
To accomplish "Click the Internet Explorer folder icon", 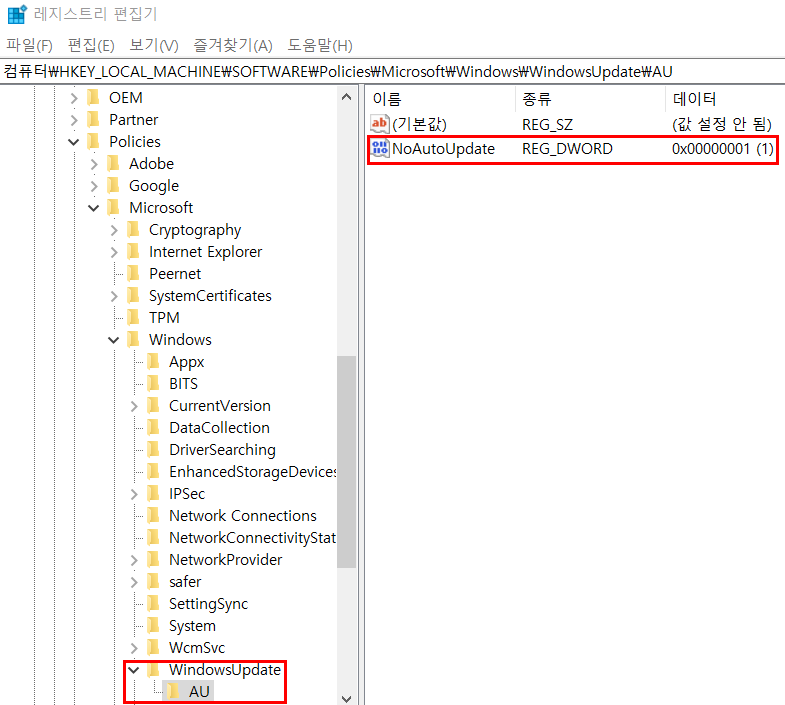I will point(134,252).
